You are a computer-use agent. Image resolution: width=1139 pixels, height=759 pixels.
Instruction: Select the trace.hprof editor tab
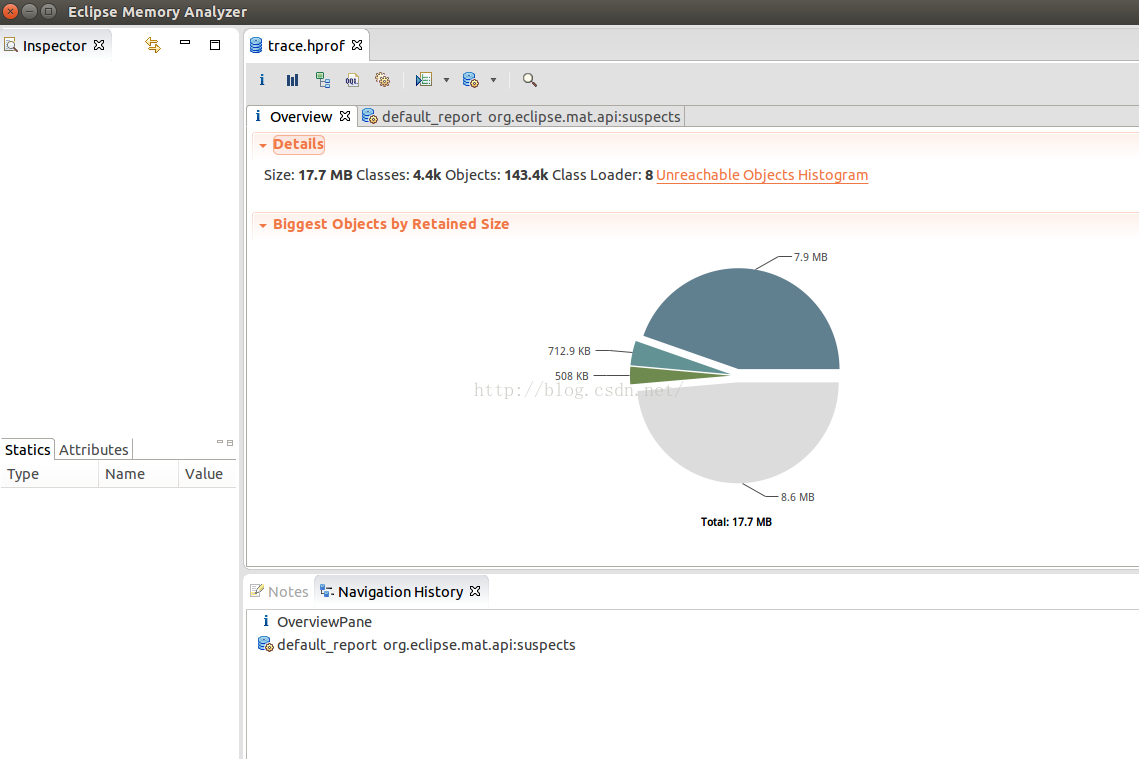point(307,46)
